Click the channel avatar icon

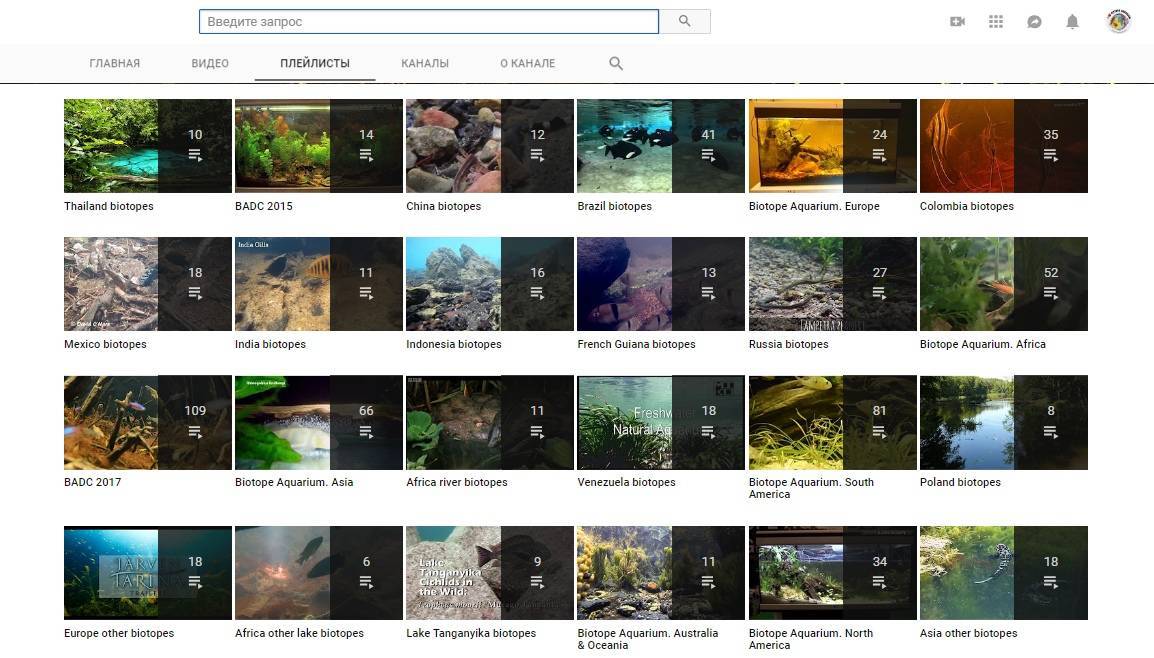(x=1118, y=21)
